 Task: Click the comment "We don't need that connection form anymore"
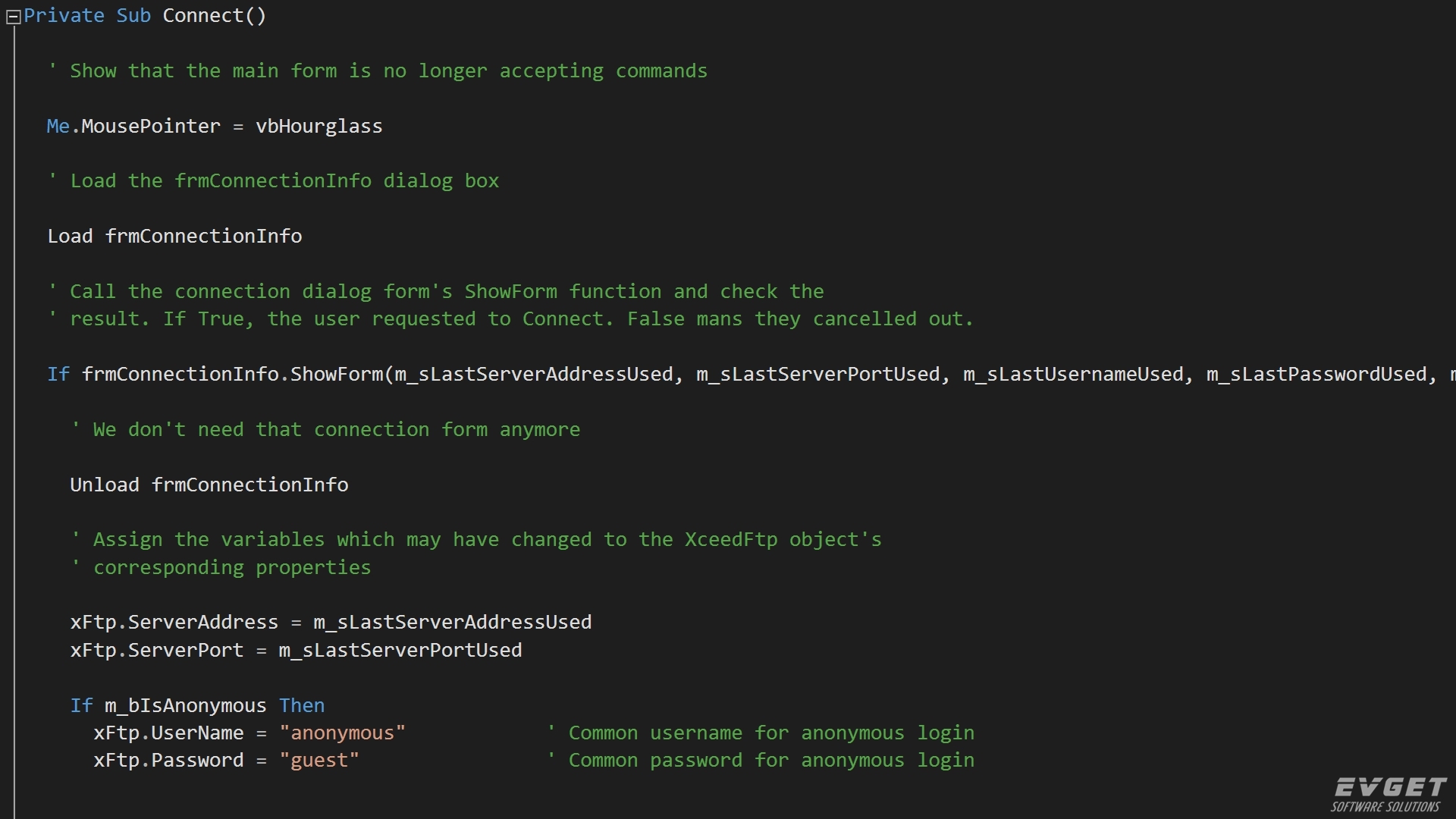click(325, 429)
